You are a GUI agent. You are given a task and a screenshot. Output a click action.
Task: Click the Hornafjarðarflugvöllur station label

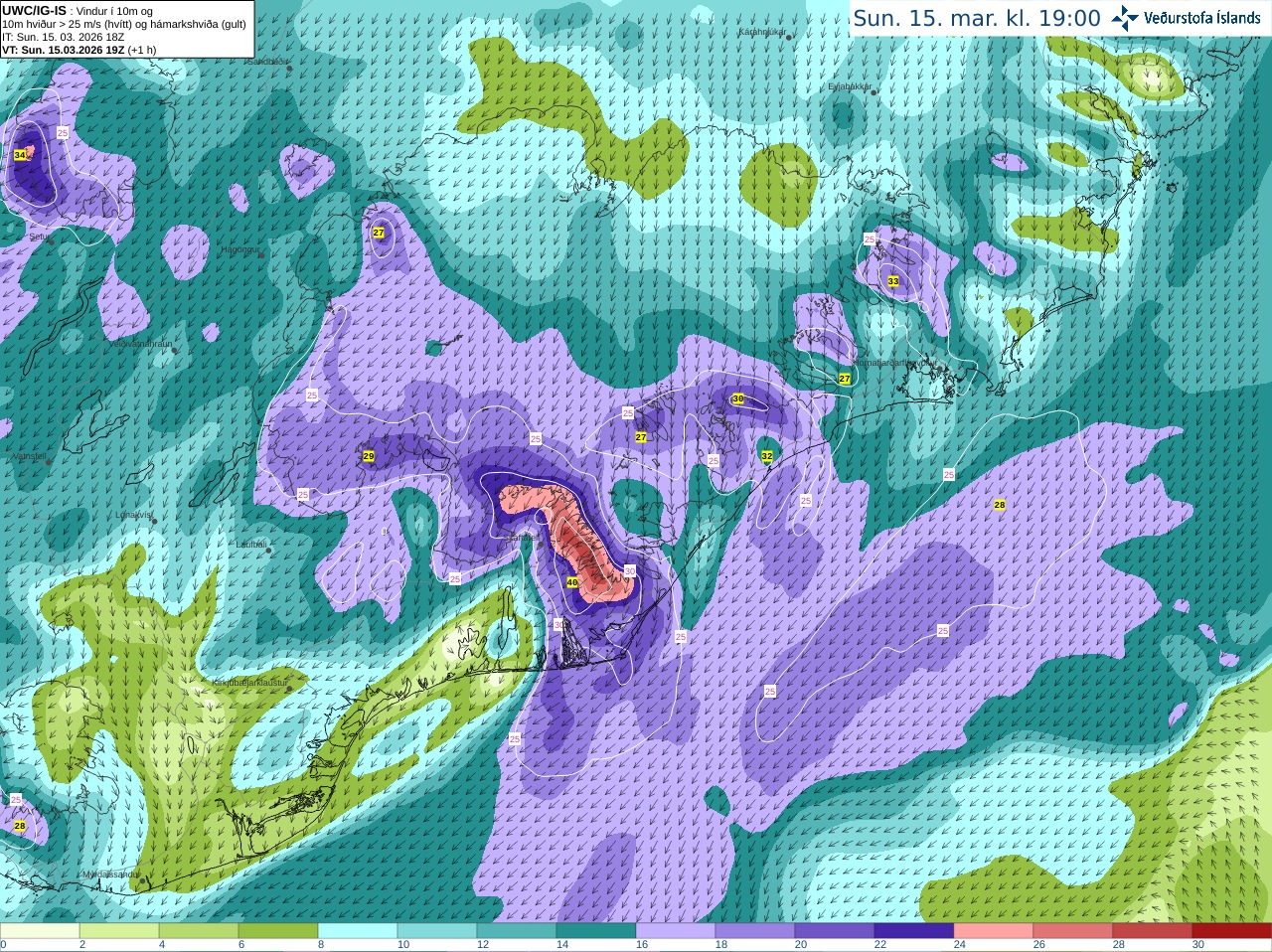pyautogui.click(x=896, y=363)
